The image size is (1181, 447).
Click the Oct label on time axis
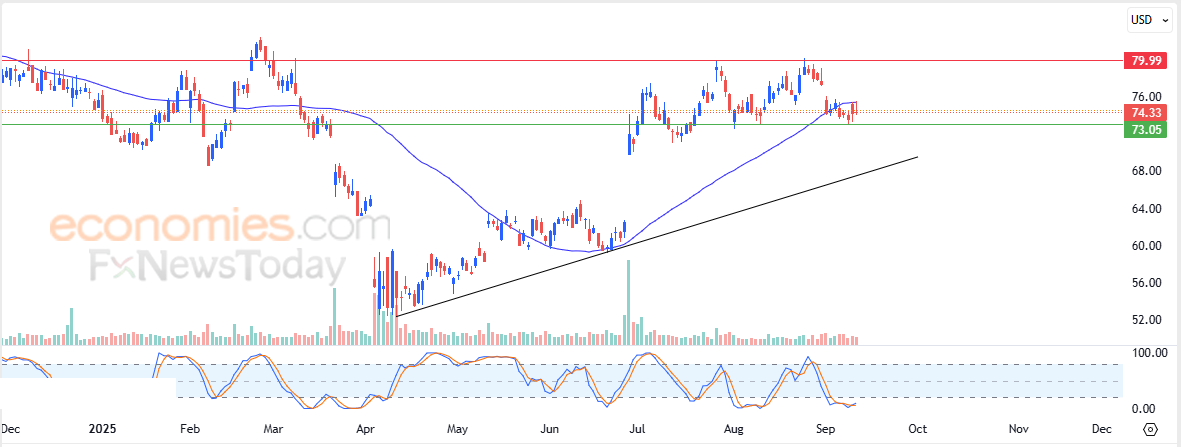pos(917,429)
